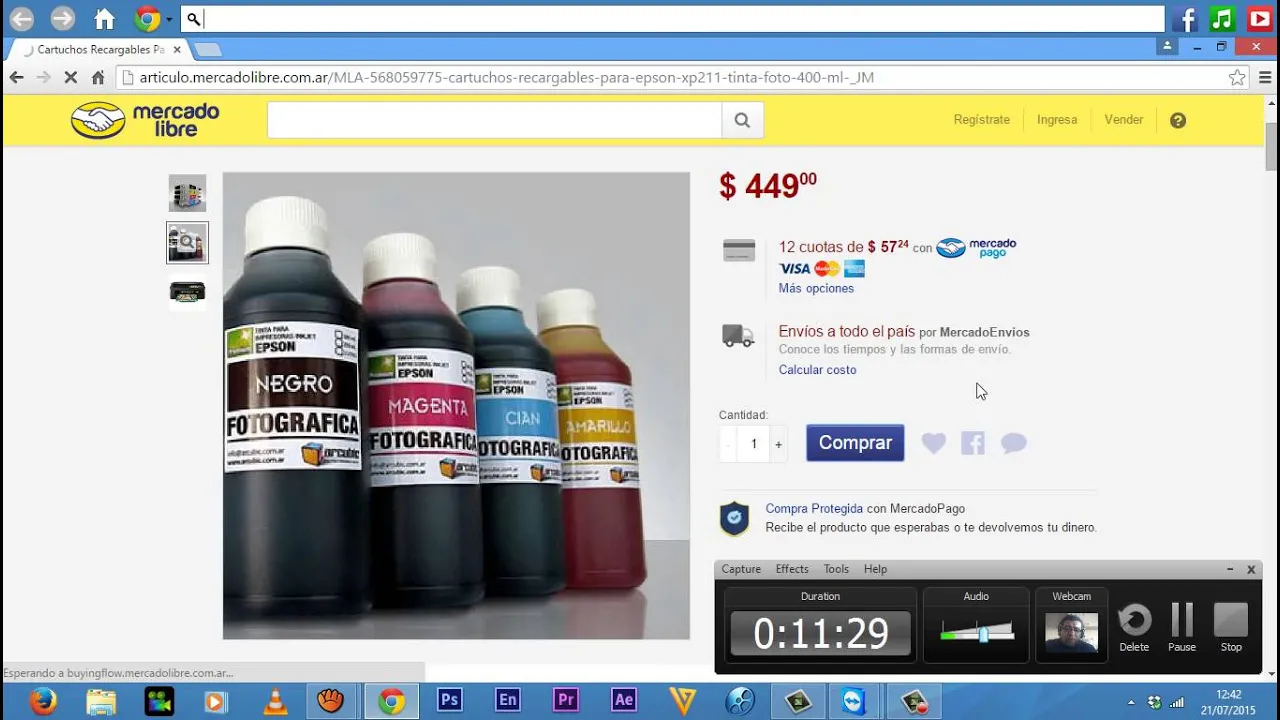
Task: Select the Cartuchos Recargables browser tab
Action: [x=100, y=49]
